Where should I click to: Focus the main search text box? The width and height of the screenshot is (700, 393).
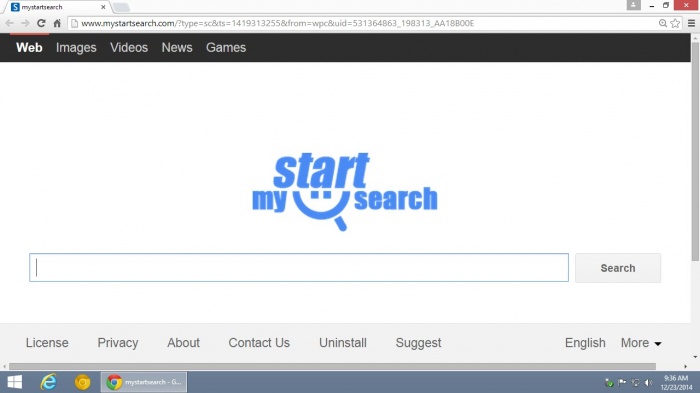pos(299,268)
